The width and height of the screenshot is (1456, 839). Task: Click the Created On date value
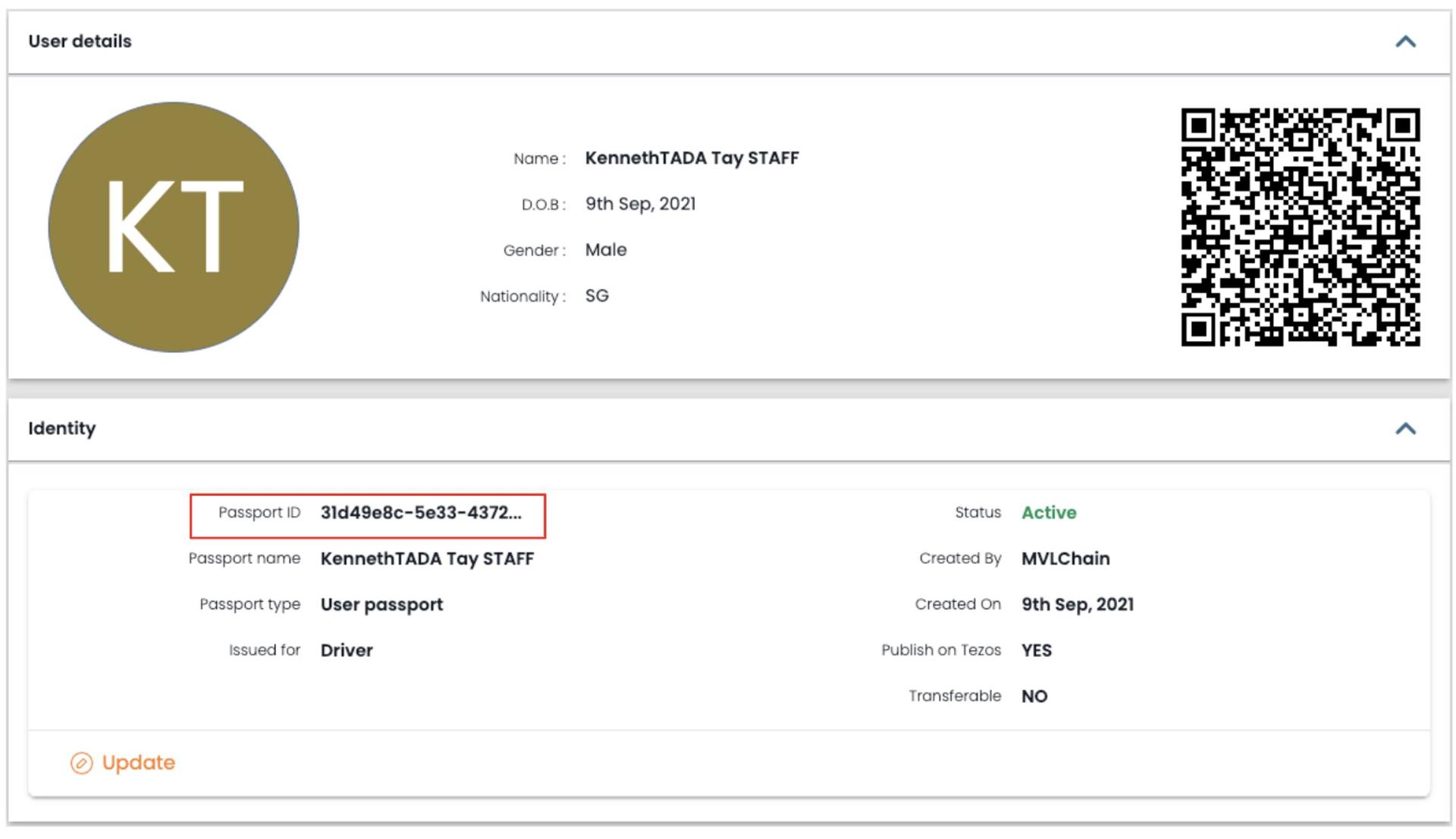(1077, 605)
